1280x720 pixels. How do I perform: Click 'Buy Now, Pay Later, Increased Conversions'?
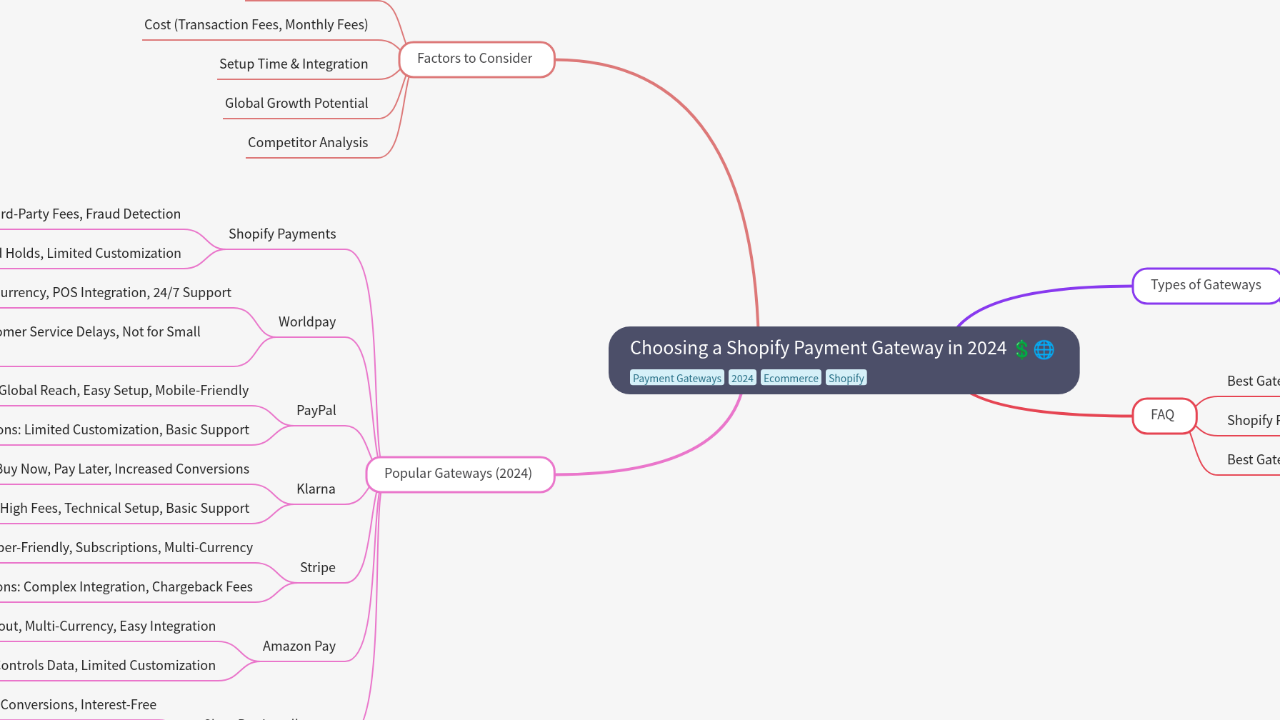click(x=124, y=468)
